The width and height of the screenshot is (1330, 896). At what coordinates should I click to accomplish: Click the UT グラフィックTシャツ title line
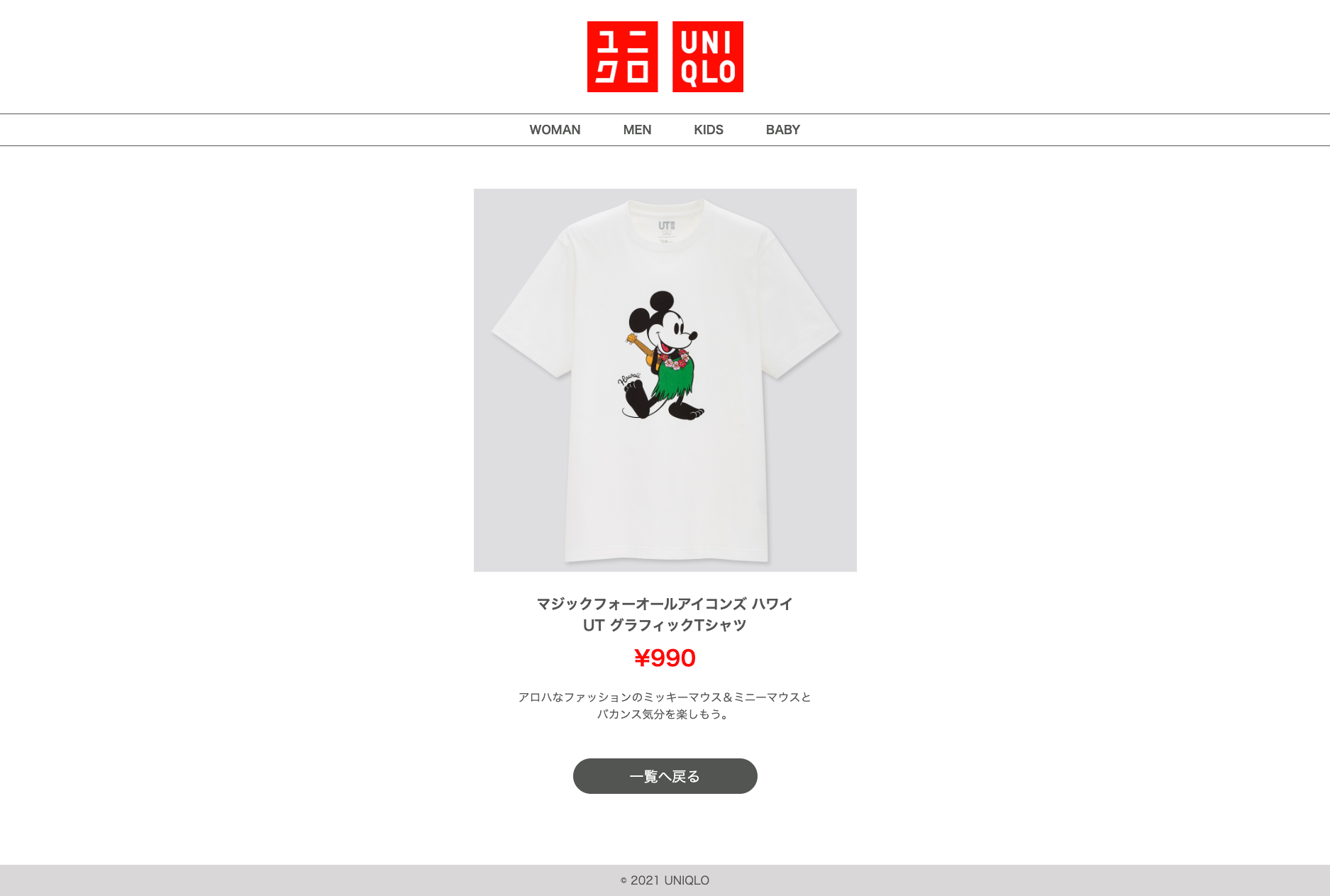[665, 625]
